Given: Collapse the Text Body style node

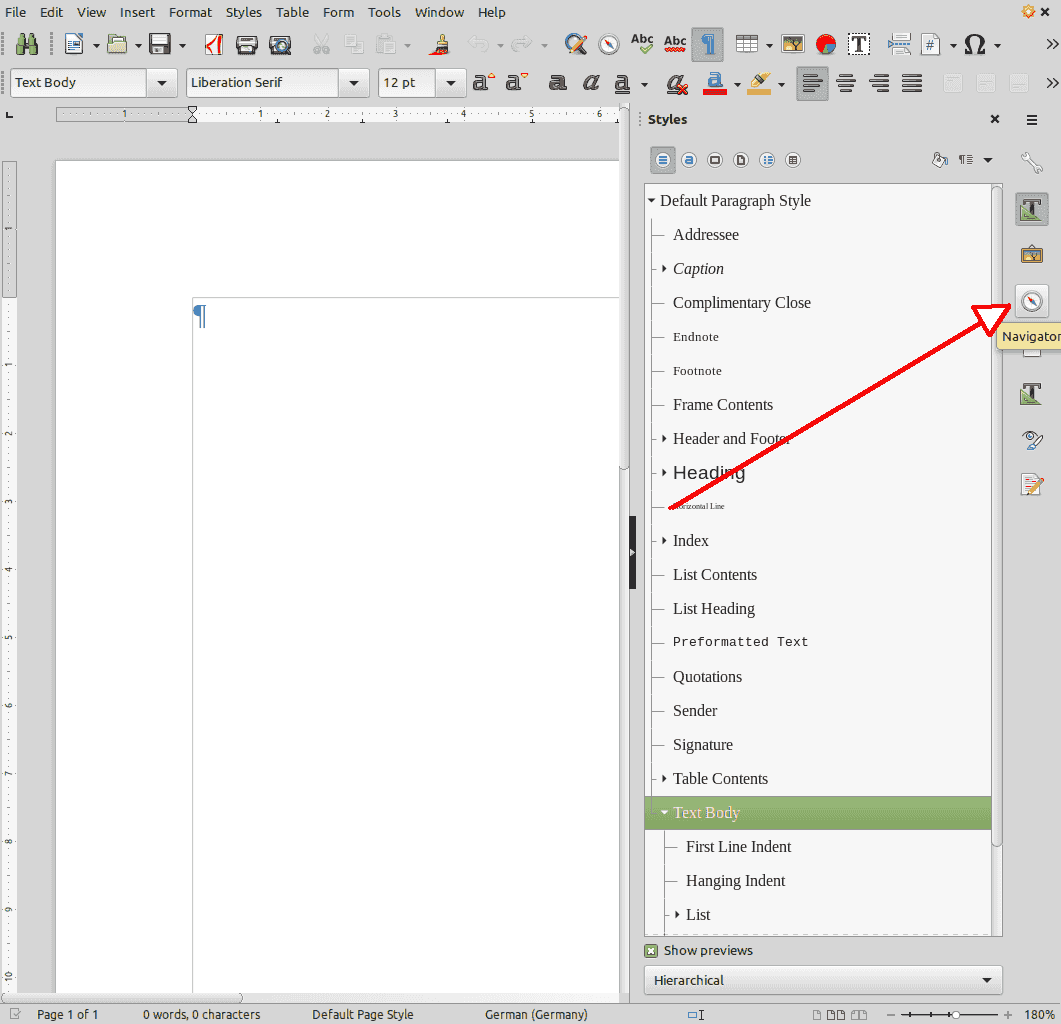Looking at the screenshot, I should (664, 812).
